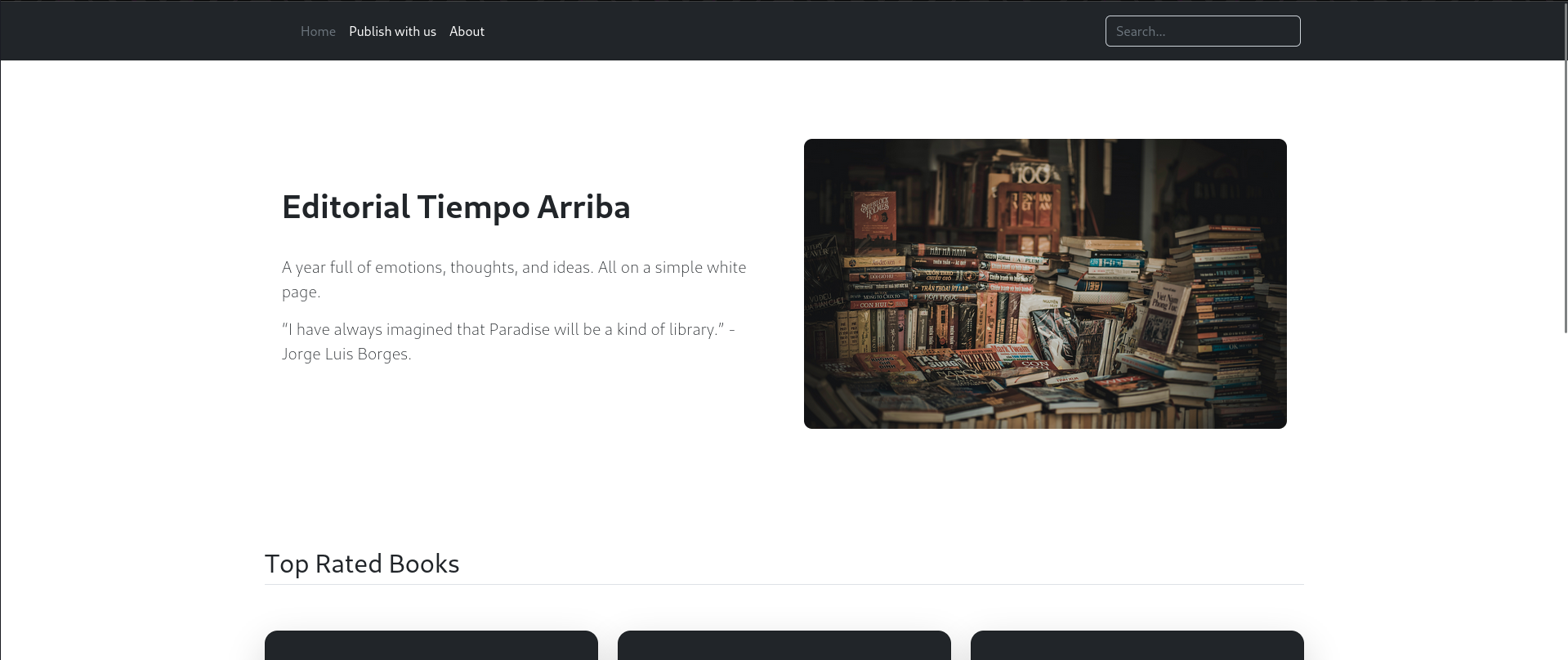Click the '100' sign in the photo

[1032, 174]
